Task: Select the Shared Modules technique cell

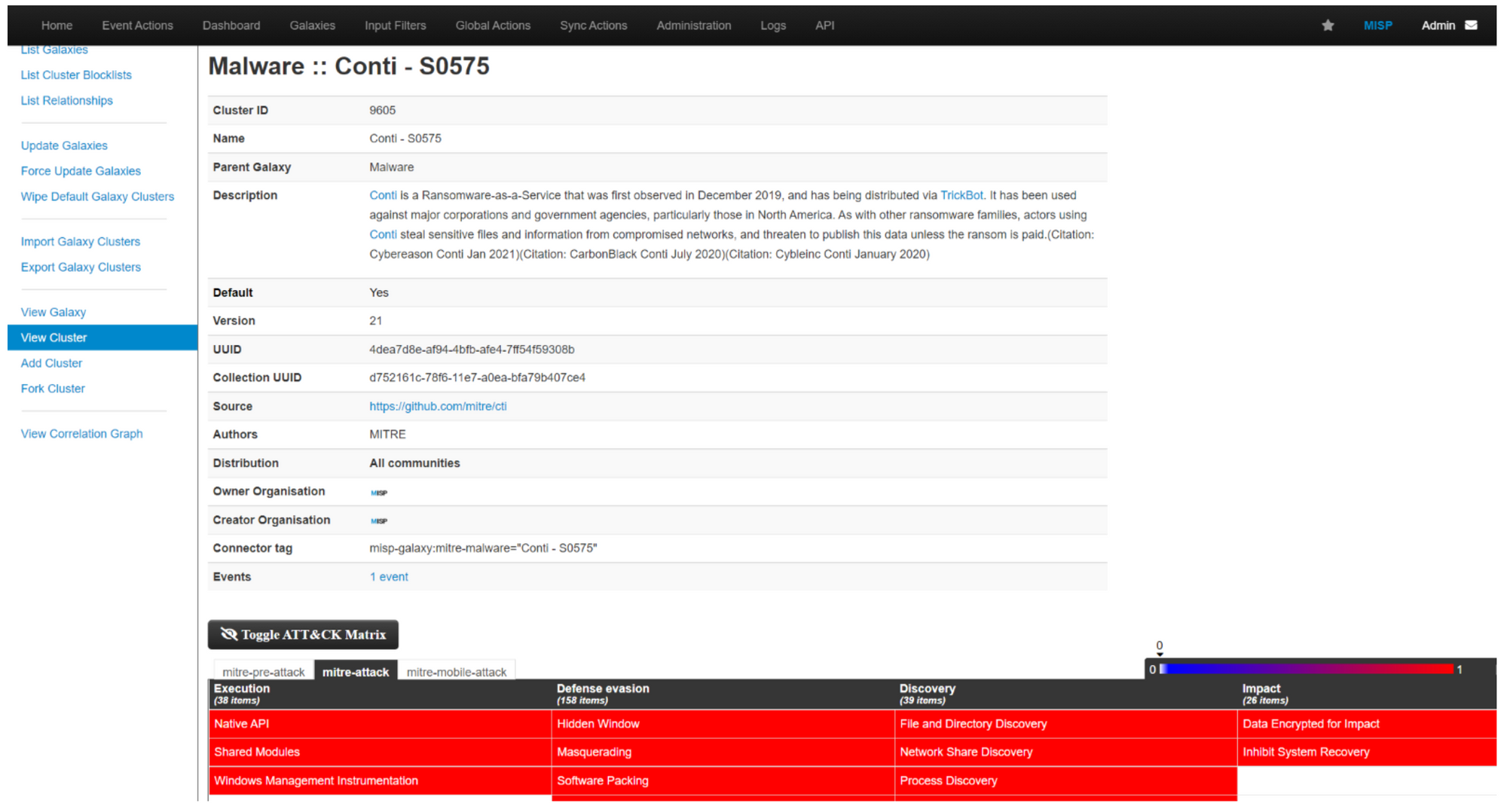Action: pos(380,752)
